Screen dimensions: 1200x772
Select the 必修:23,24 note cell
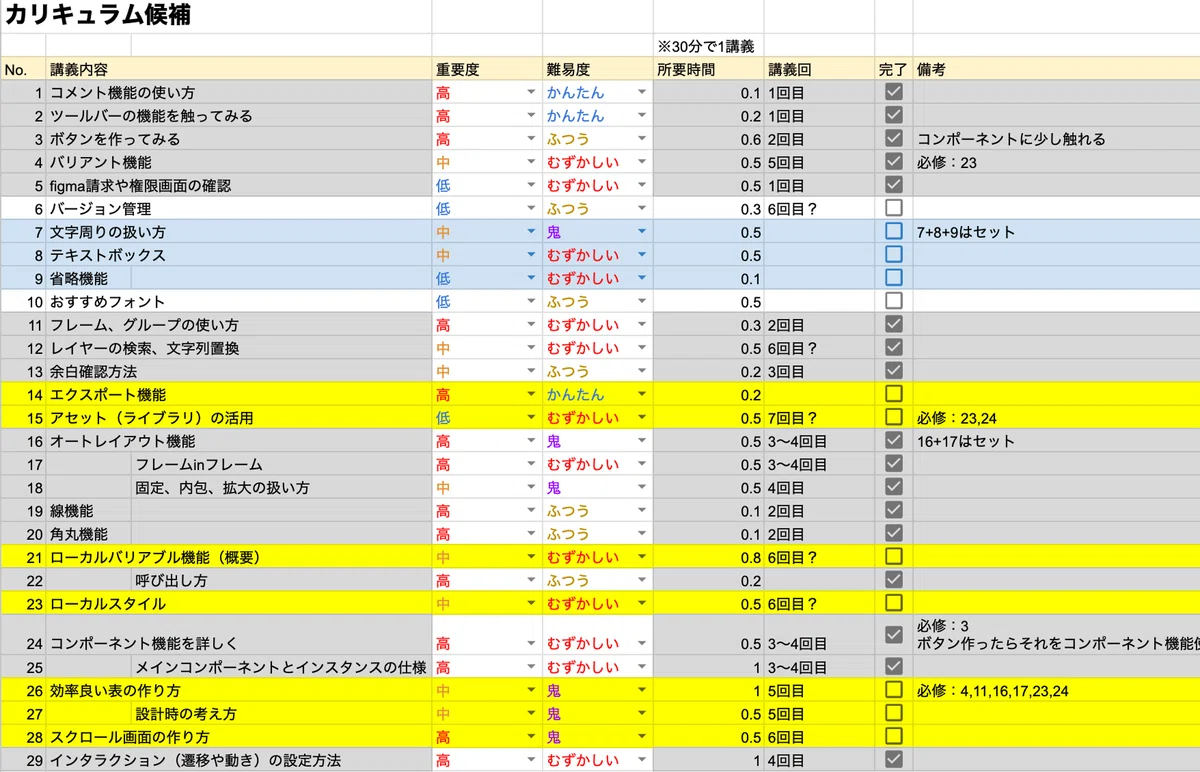tap(1056, 418)
